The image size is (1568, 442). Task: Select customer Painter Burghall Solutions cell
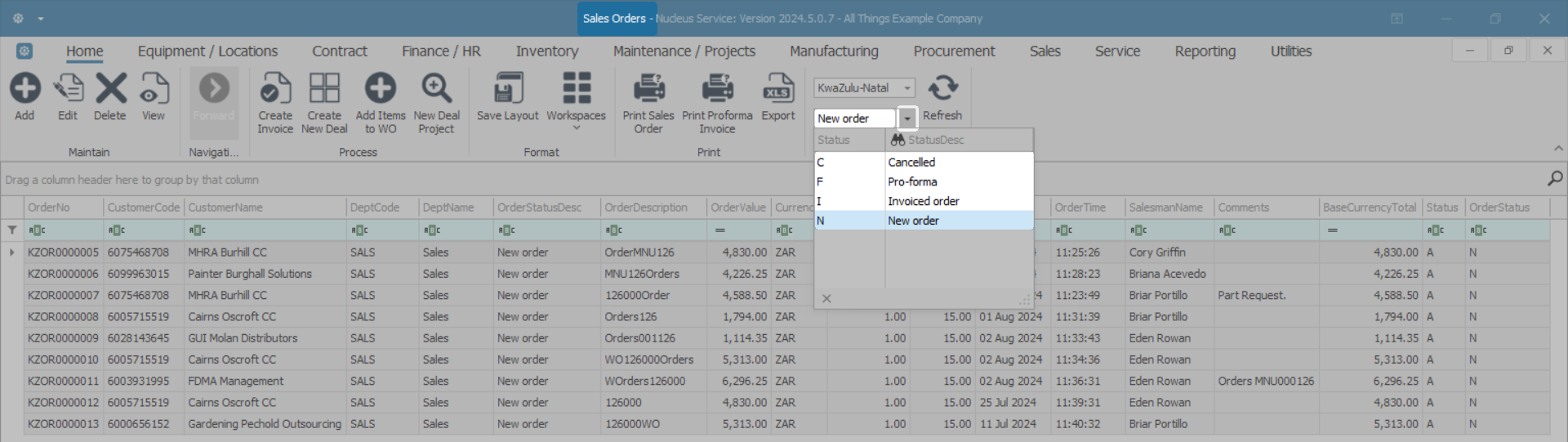[265, 274]
